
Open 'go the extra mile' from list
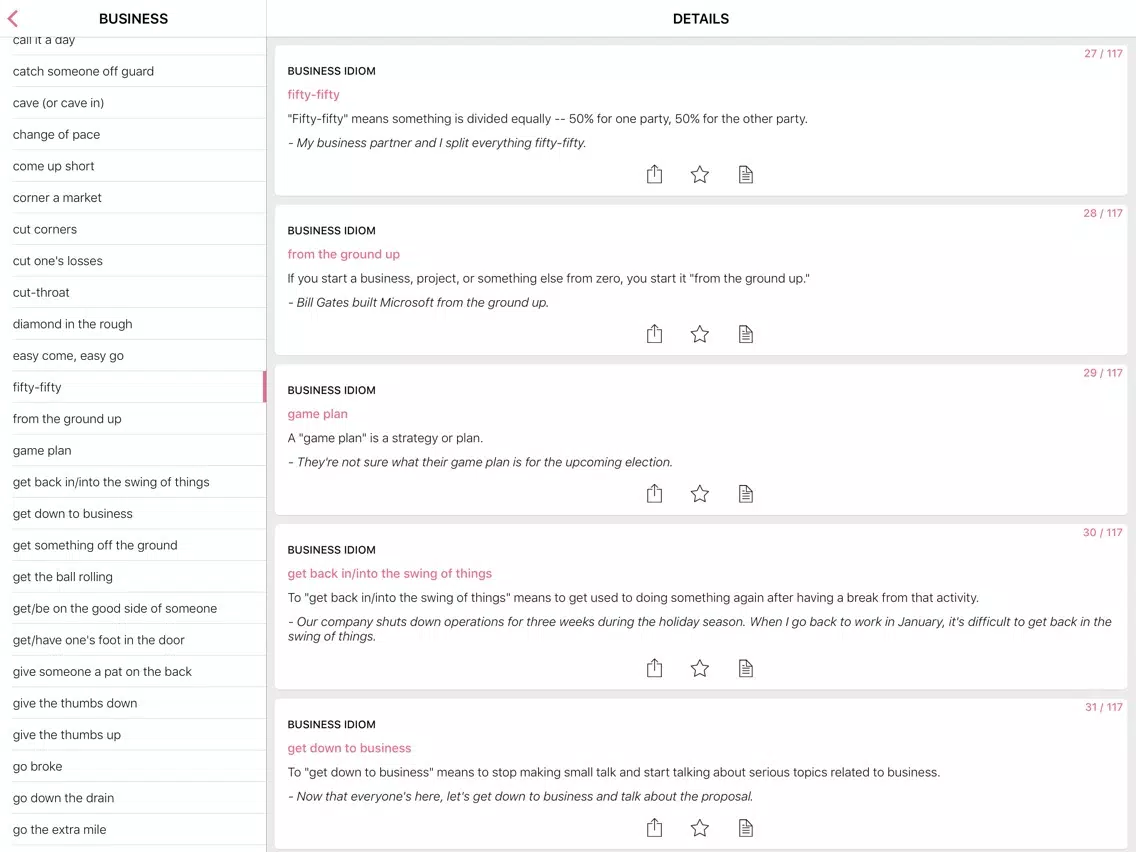click(x=59, y=829)
